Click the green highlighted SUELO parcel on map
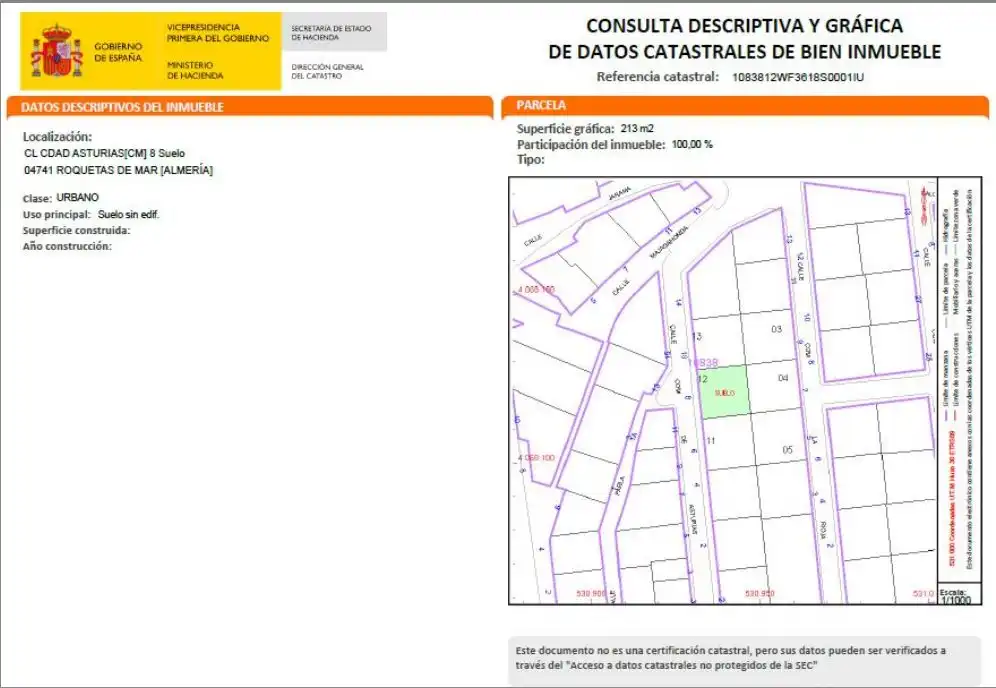 724,392
